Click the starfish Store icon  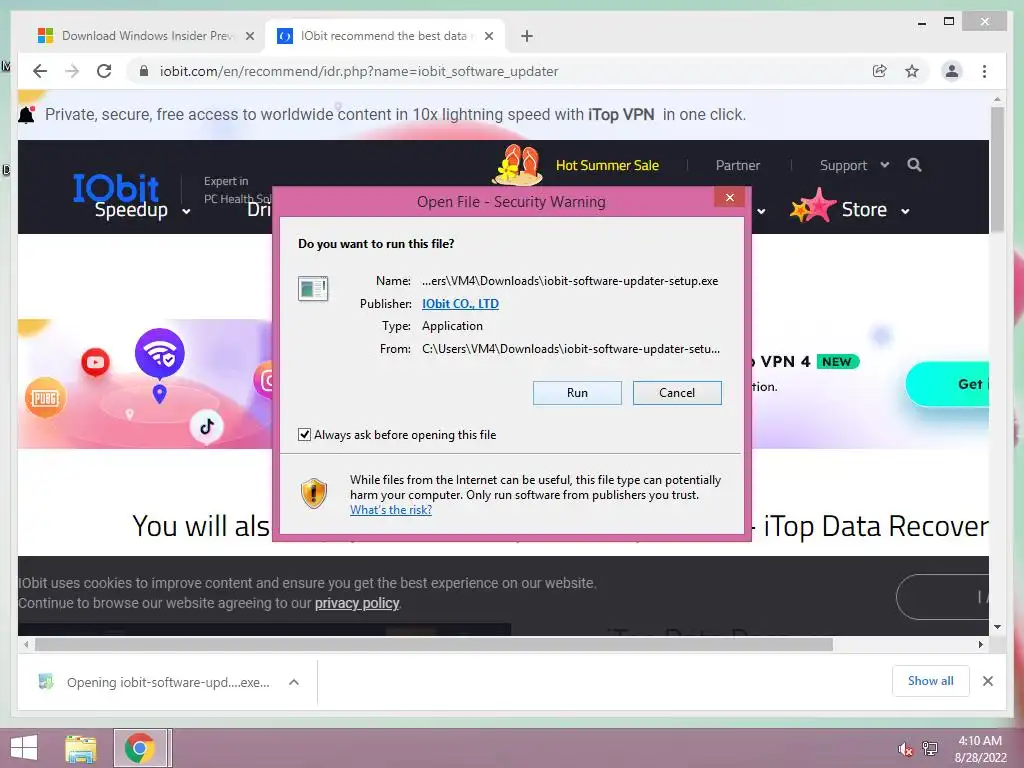coord(813,205)
